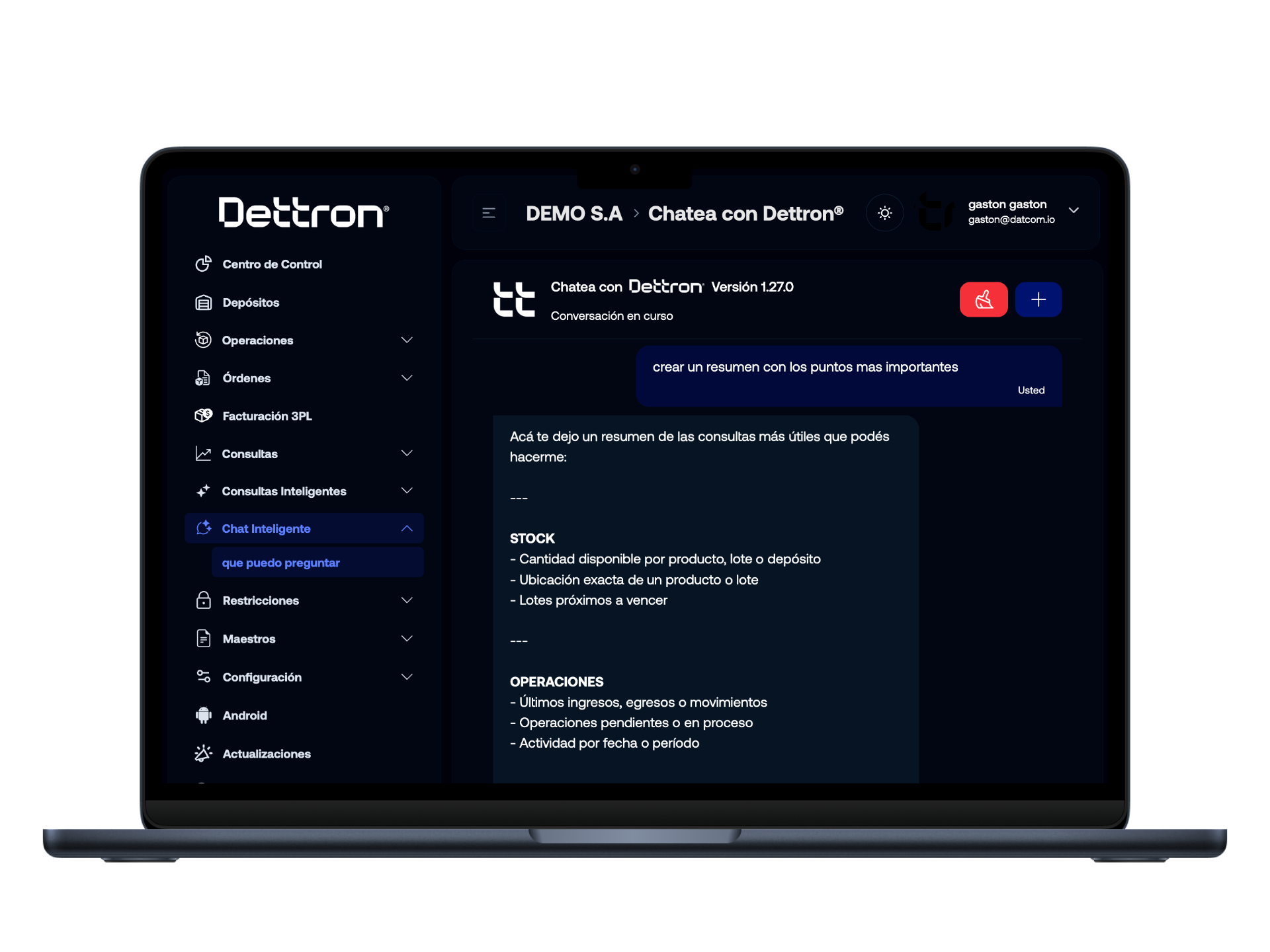1270x952 pixels.
Task: Start new chat with blue plus button
Action: (1038, 299)
